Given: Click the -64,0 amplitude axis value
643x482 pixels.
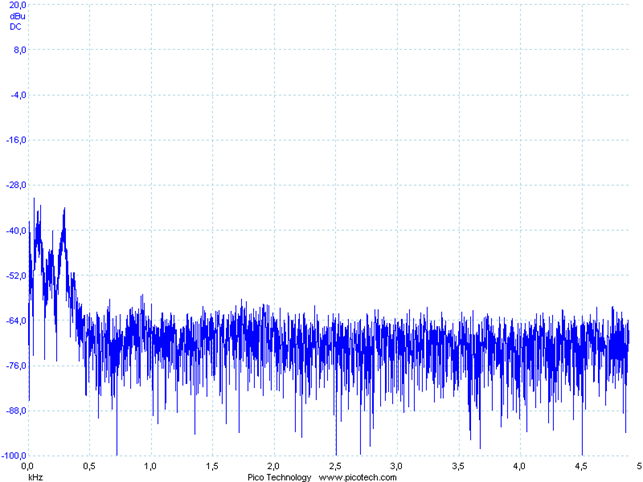Looking at the screenshot, I should click(16, 321).
